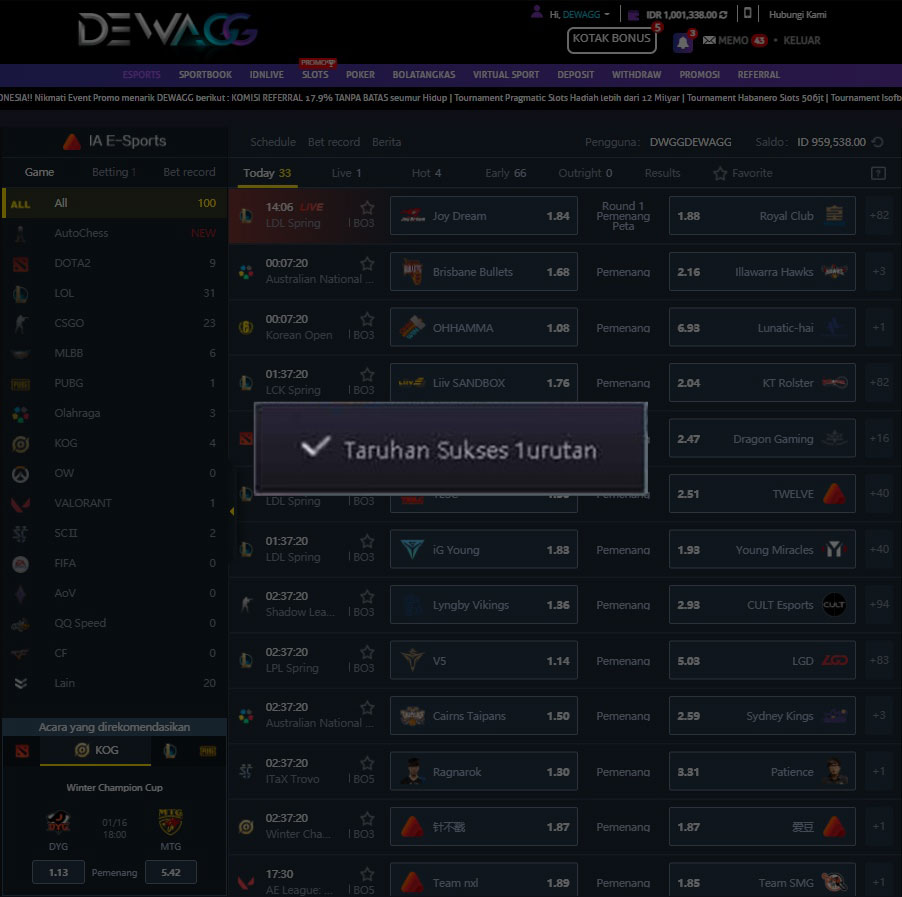Screen dimensions: 902x897
Task: Expand +16 markets for Dragon Gaming match
Action: [879, 438]
